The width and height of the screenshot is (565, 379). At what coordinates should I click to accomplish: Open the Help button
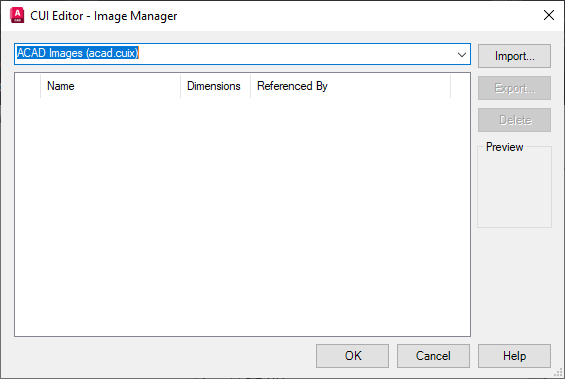click(x=514, y=356)
